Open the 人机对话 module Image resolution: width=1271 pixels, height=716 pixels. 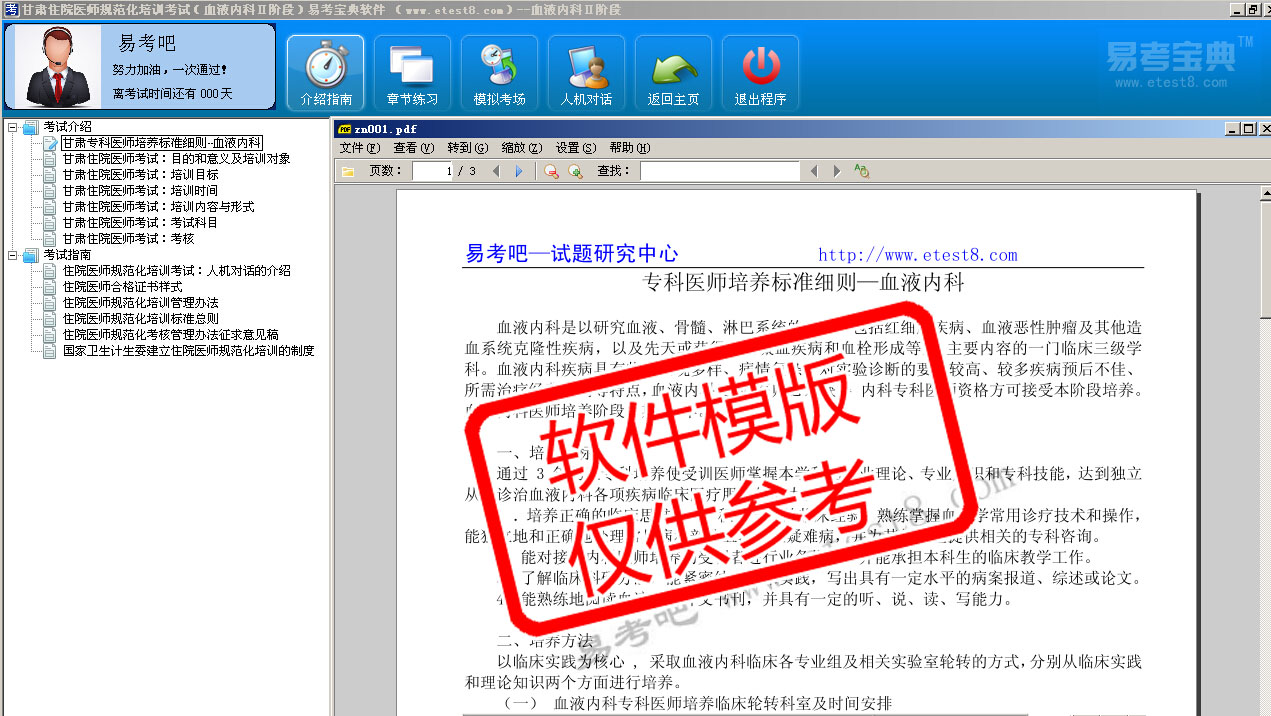tap(586, 73)
